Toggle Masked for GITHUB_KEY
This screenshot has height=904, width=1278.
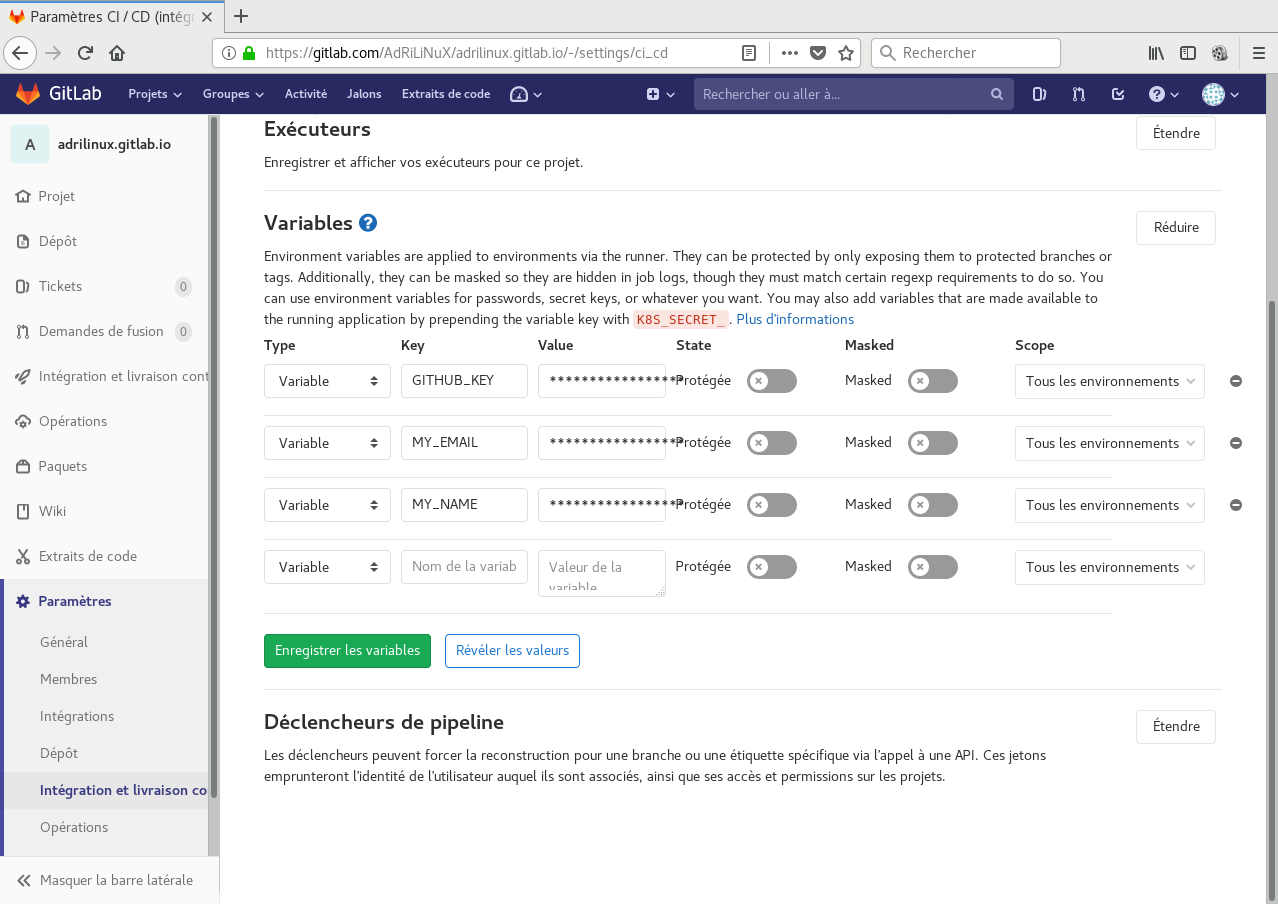[933, 381]
